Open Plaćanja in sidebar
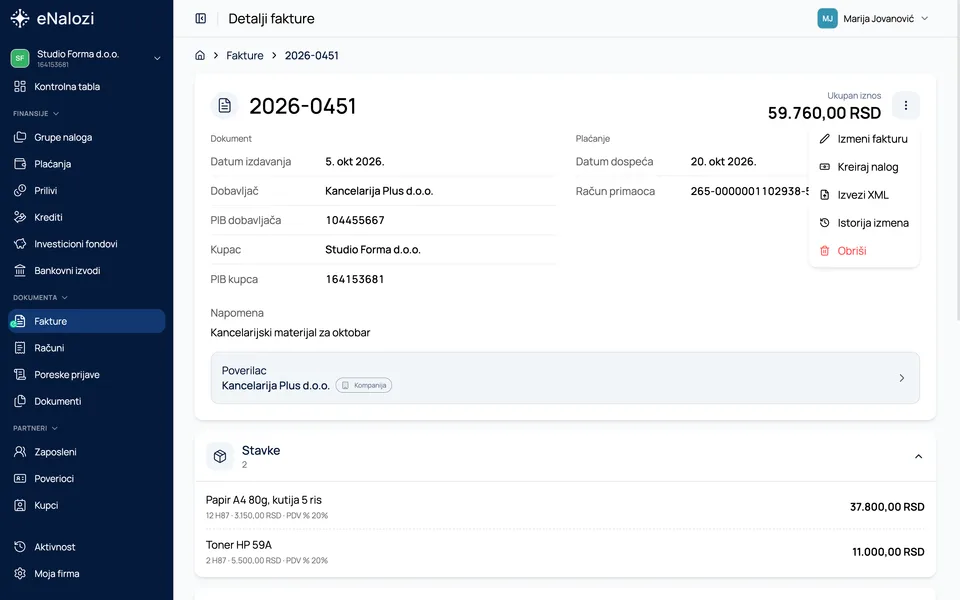Viewport: 960px width, 600px height. (86, 164)
